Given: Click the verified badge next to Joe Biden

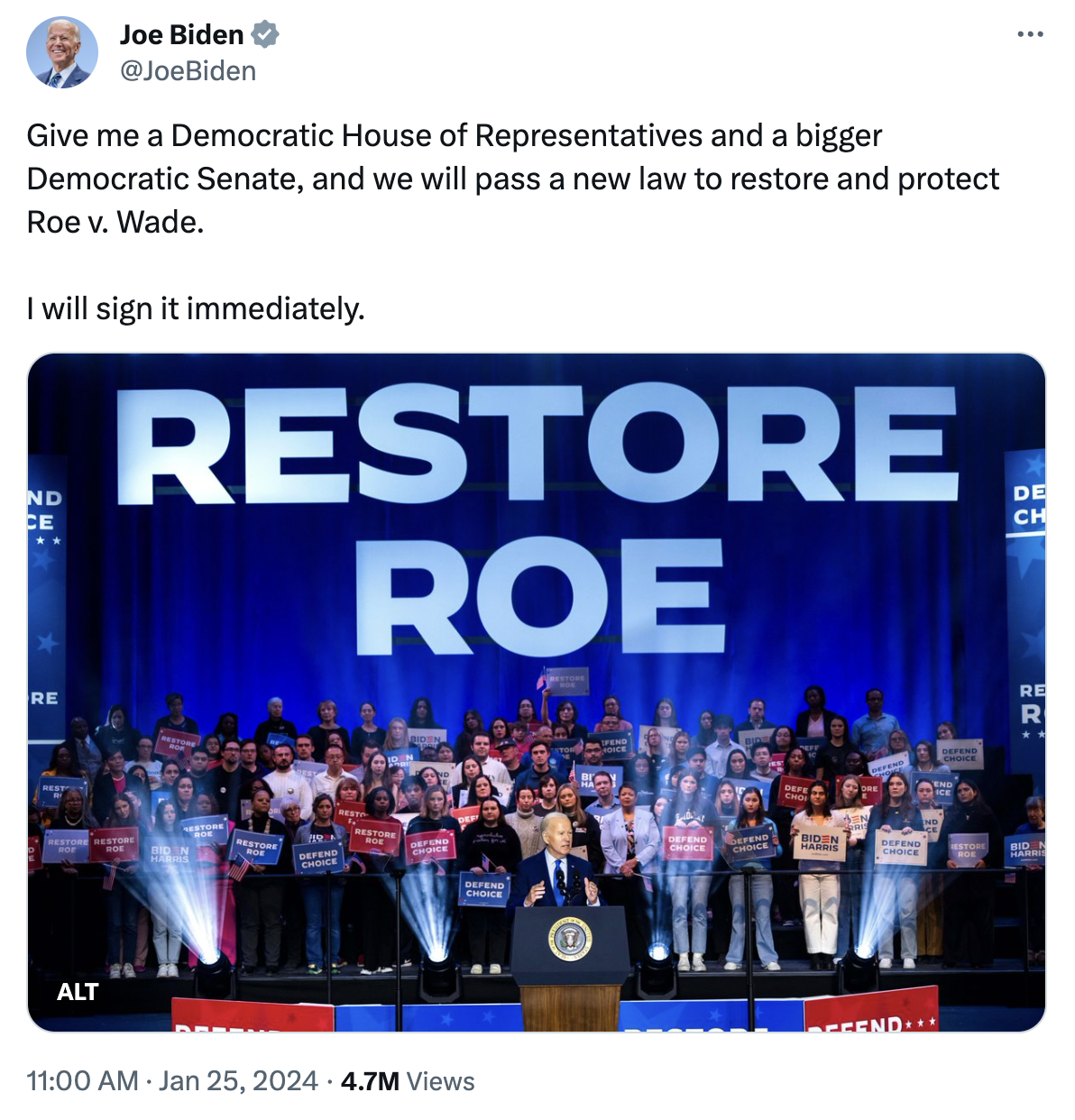Looking at the screenshot, I should [x=265, y=35].
